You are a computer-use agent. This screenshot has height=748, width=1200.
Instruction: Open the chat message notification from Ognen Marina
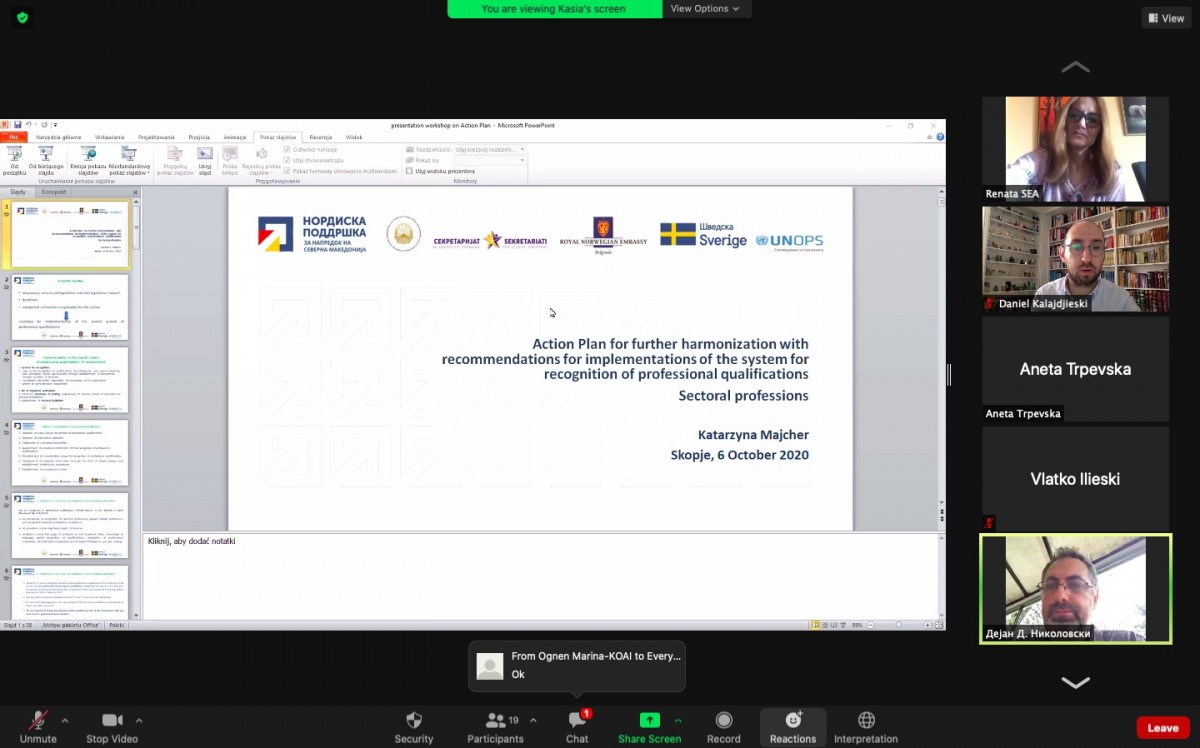577,666
